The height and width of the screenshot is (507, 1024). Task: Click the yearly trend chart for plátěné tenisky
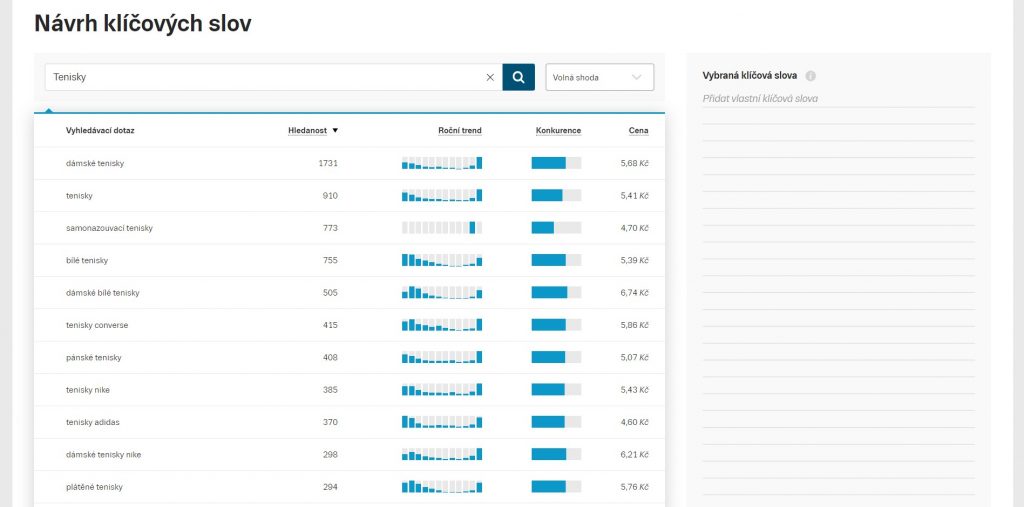coord(441,487)
